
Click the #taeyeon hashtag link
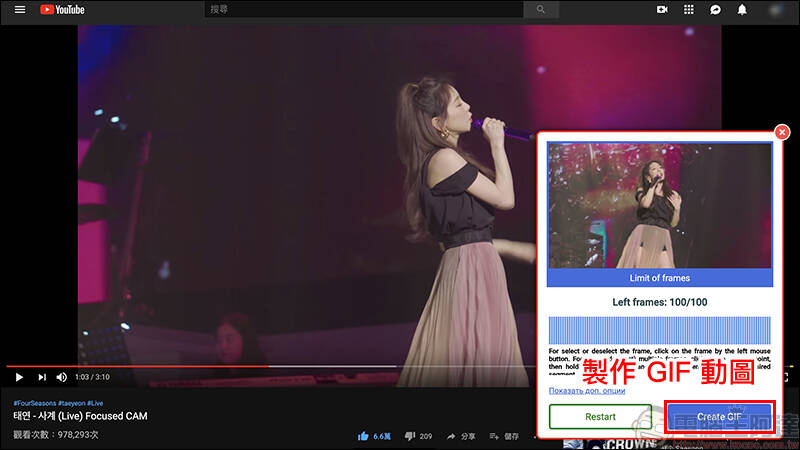click(x=71, y=403)
